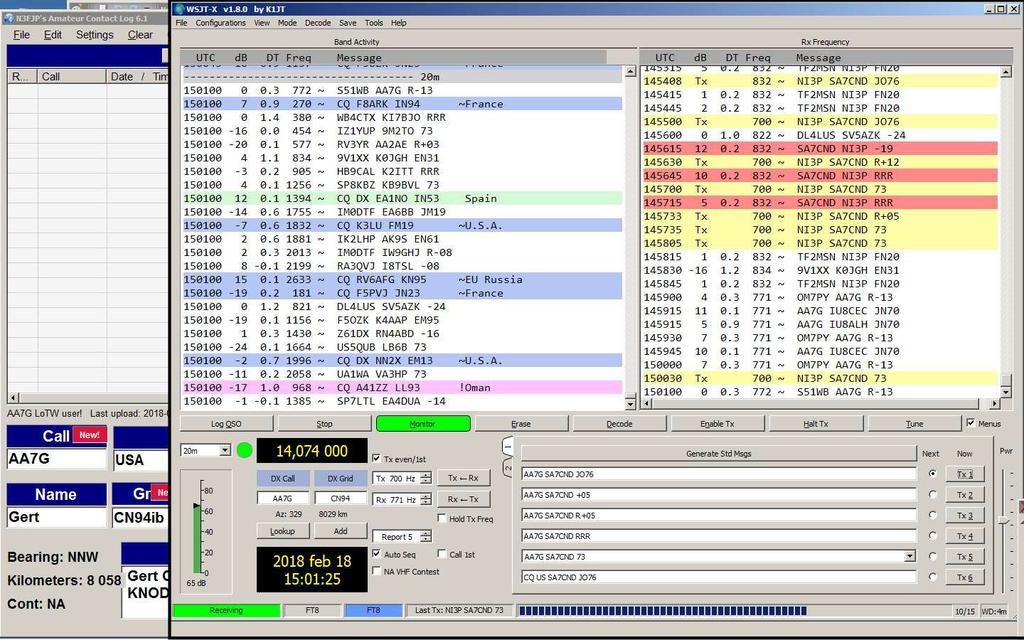1024x640 pixels.
Task: Open the WSJT-X File menu
Action: pyautogui.click(x=182, y=22)
